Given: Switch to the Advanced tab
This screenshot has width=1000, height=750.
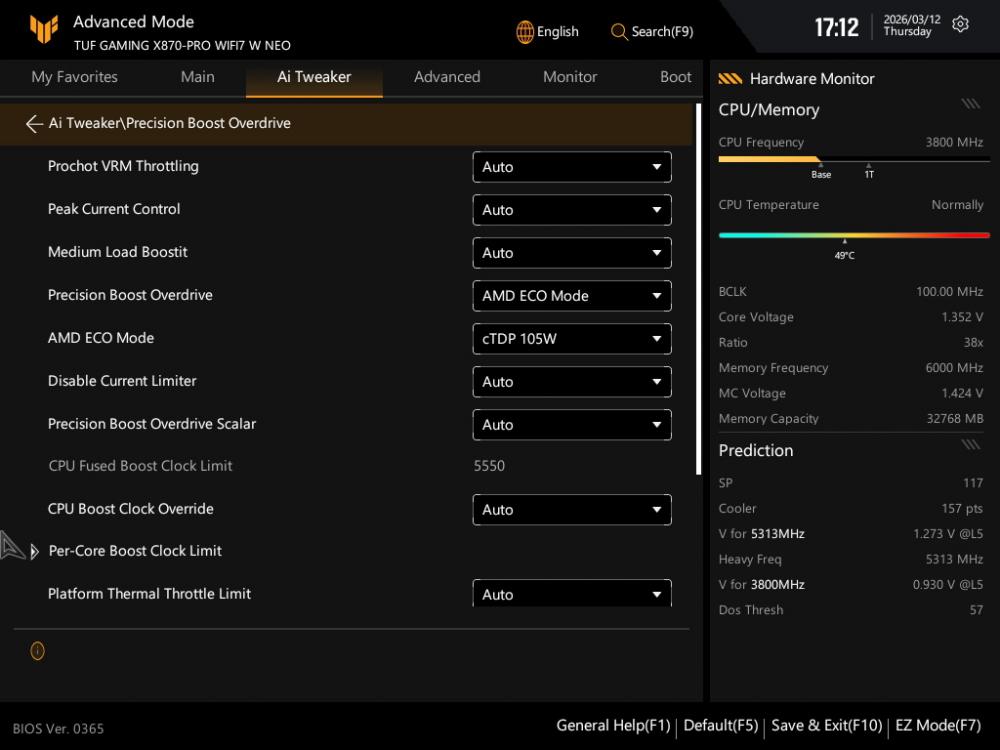Looking at the screenshot, I should click(x=447, y=77).
